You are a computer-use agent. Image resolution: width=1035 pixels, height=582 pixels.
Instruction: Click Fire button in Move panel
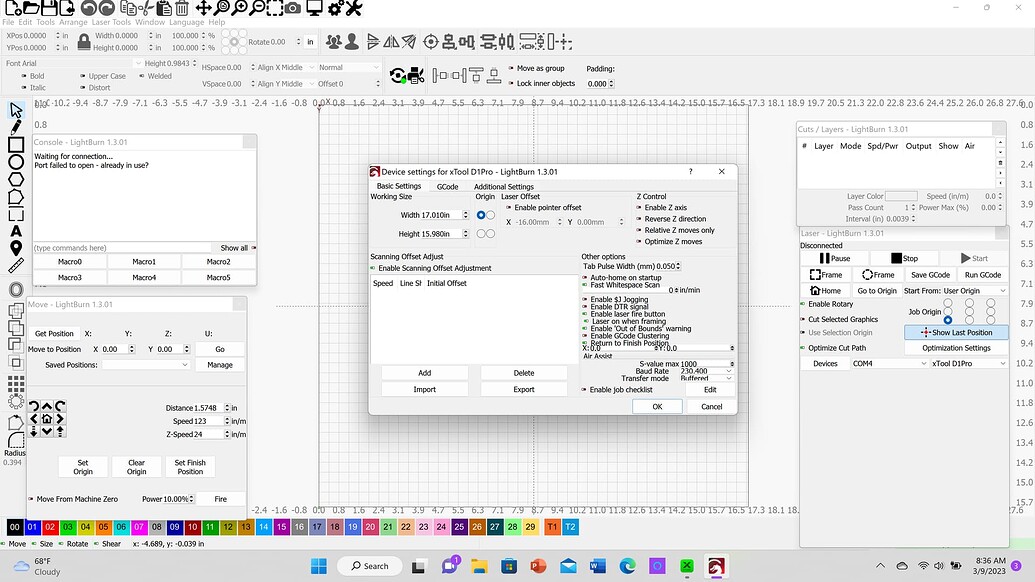[220, 499]
